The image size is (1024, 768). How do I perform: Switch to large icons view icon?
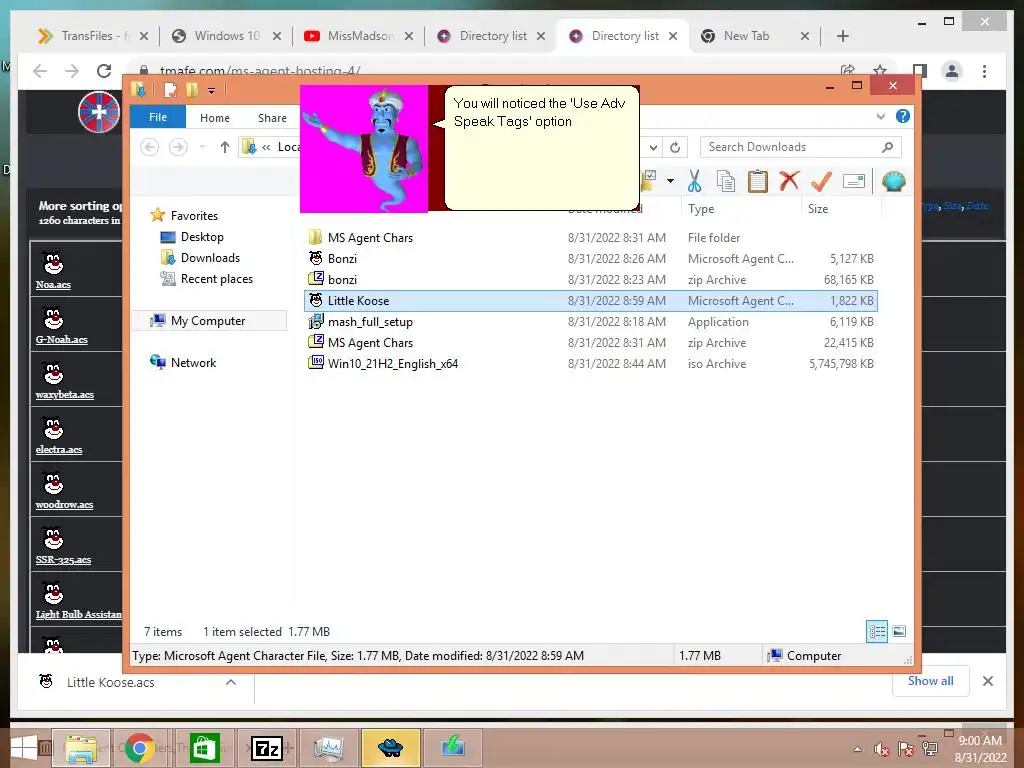pos(899,631)
